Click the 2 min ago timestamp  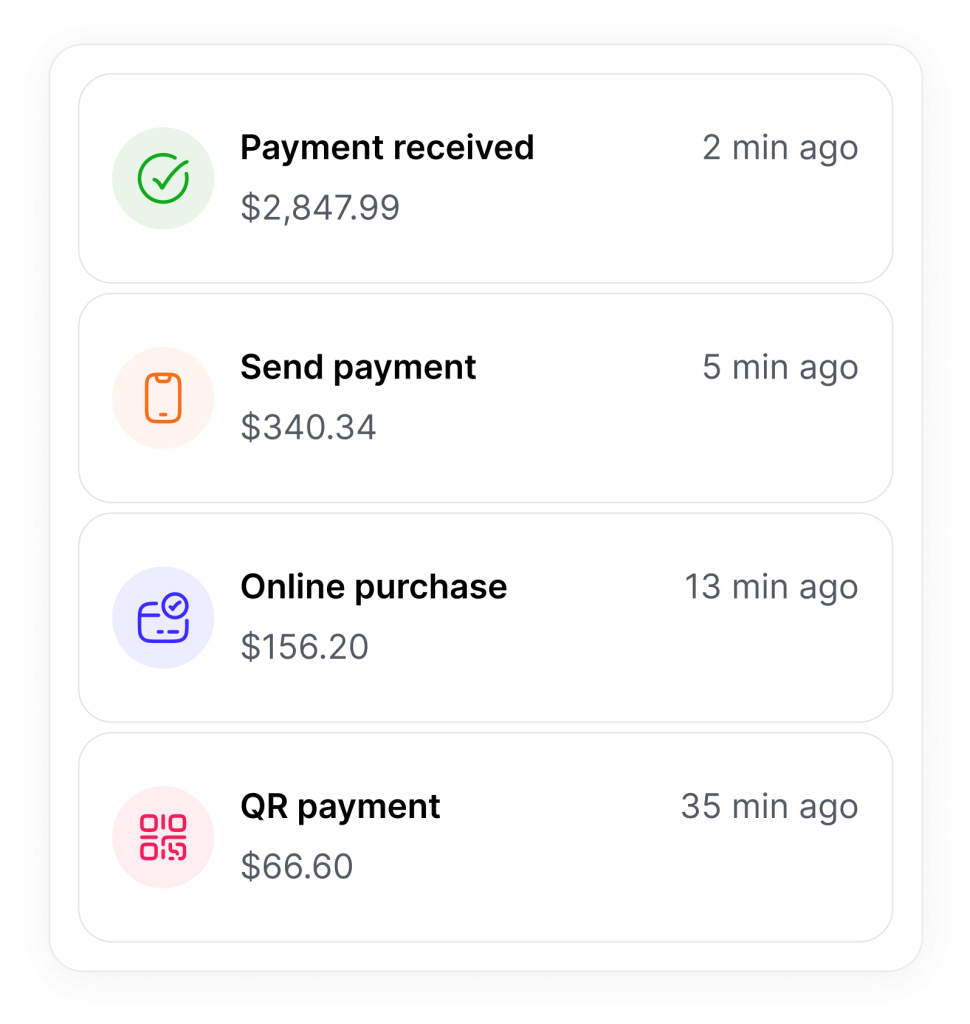[780, 148]
